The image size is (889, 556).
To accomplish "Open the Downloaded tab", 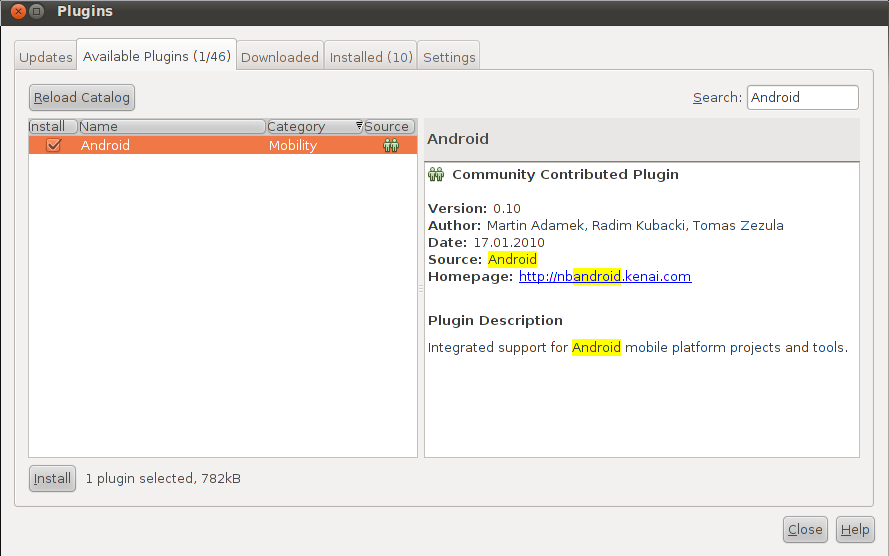I will click(280, 57).
